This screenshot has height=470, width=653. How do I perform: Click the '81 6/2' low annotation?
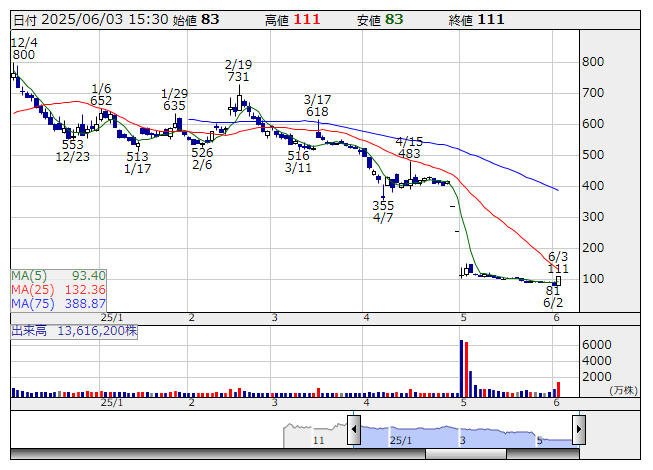click(x=553, y=296)
